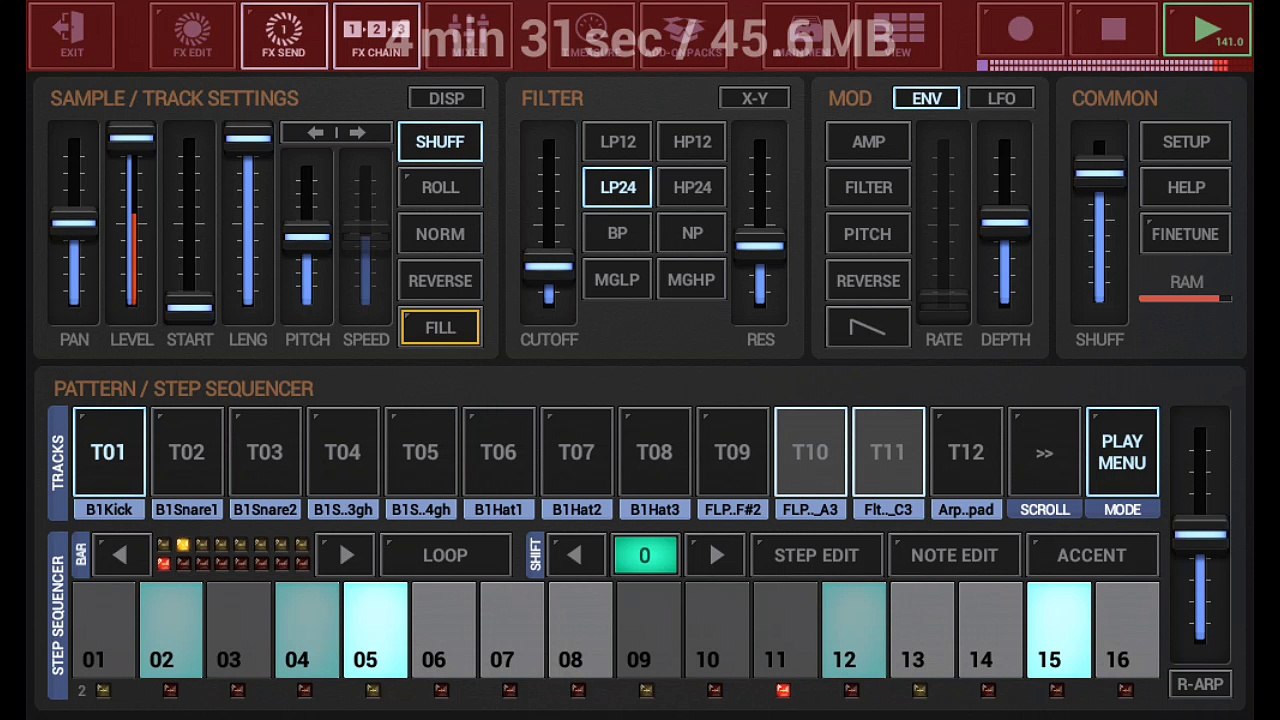This screenshot has height=720, width=1280.
Task: Click the small marker icon below step 01
Action: point(102,690)
